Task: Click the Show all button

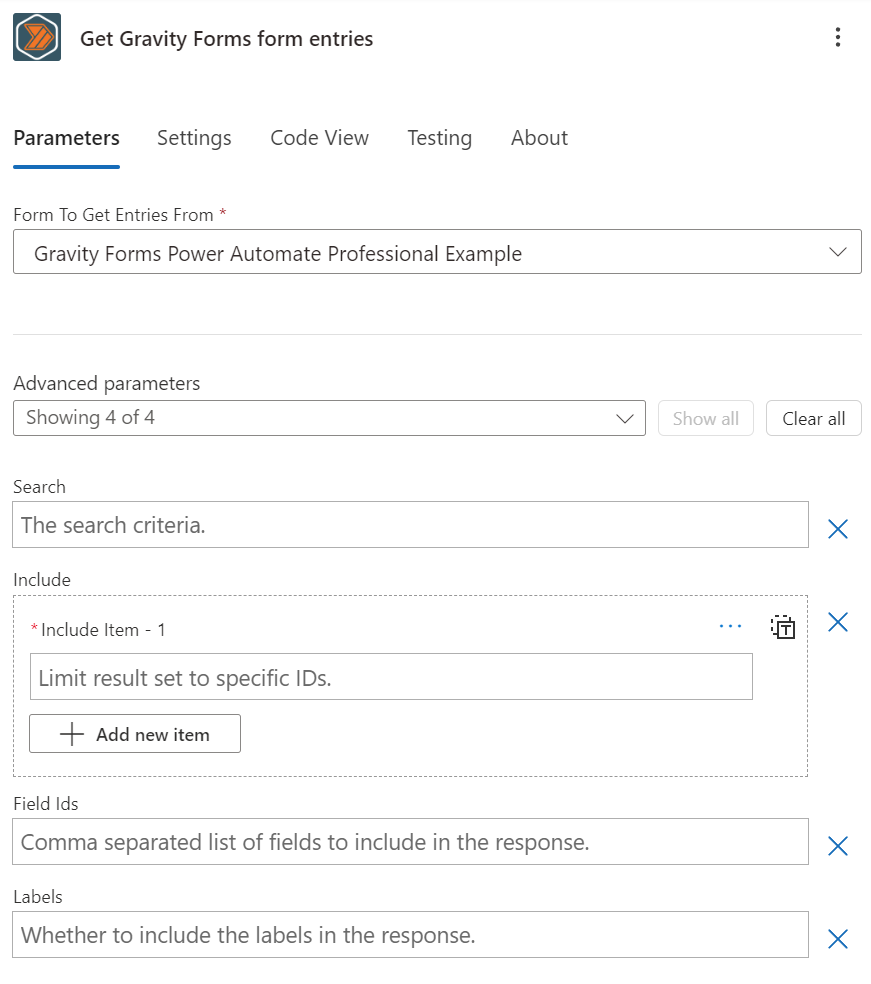Action: point(705,418)
